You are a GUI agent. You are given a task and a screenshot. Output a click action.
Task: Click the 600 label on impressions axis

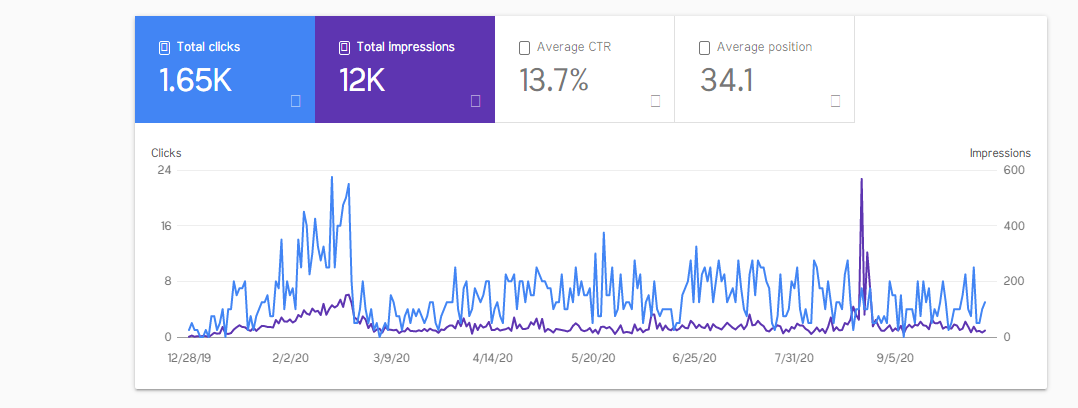tap(1015, 170)
